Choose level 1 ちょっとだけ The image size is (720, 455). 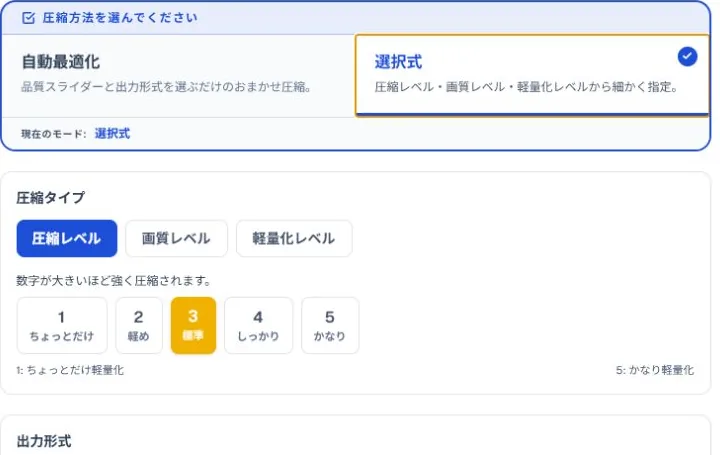click(62, 326)
